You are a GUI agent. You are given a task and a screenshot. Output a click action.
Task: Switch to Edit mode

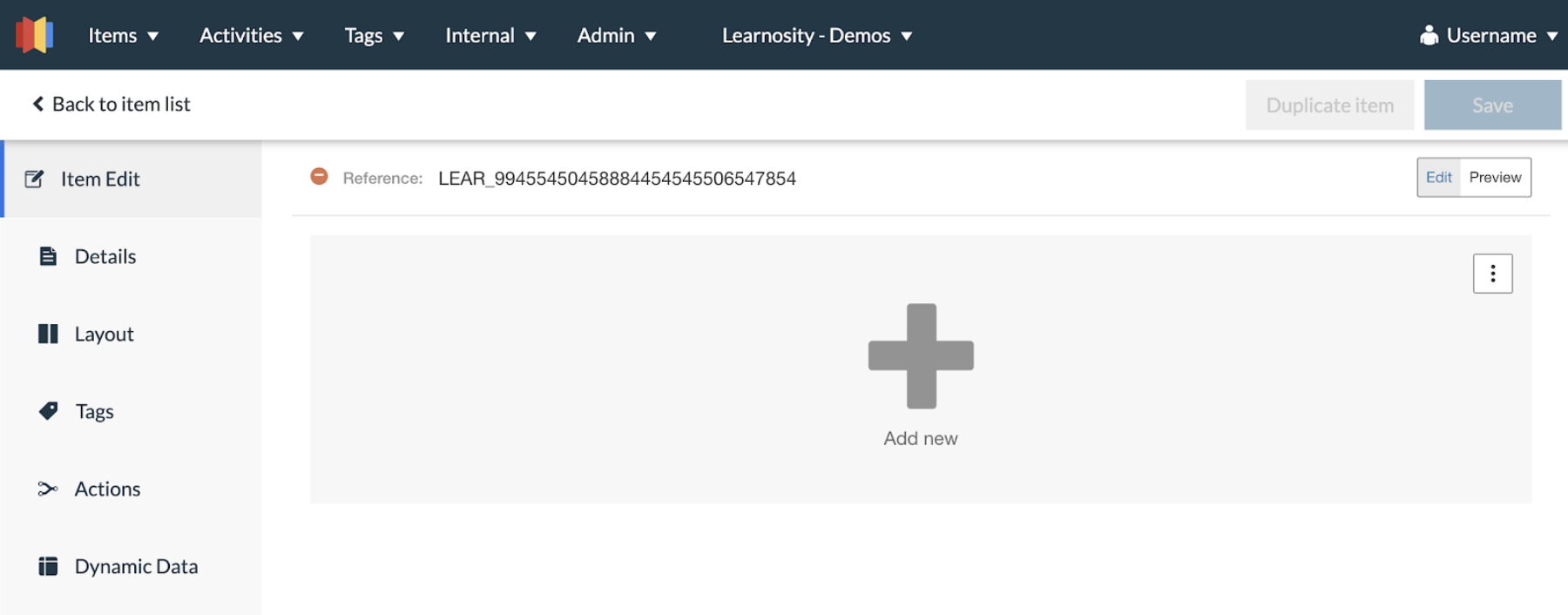[x=1438, y=178]
